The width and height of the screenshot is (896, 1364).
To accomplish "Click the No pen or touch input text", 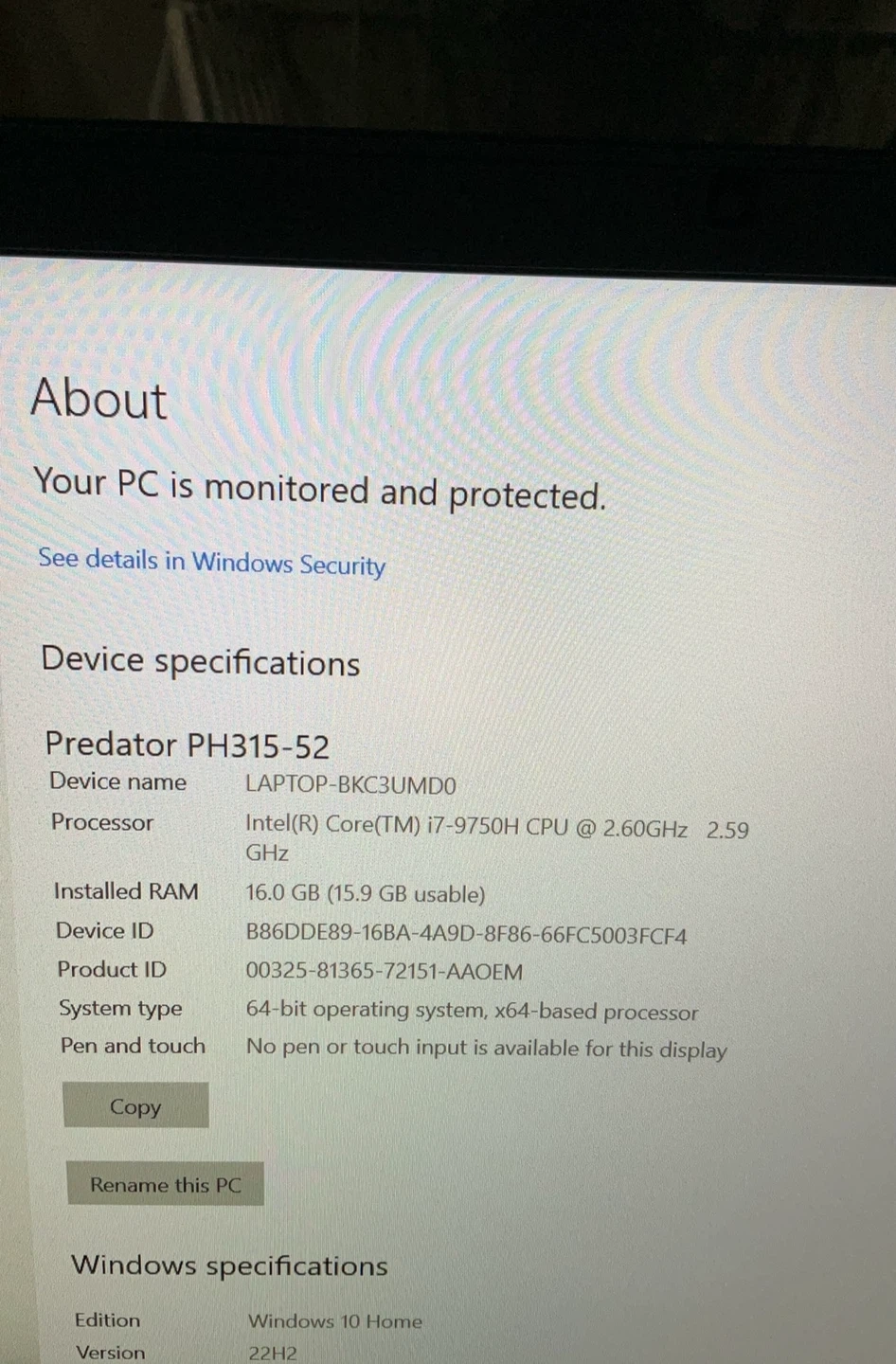I will [486, 1048].
